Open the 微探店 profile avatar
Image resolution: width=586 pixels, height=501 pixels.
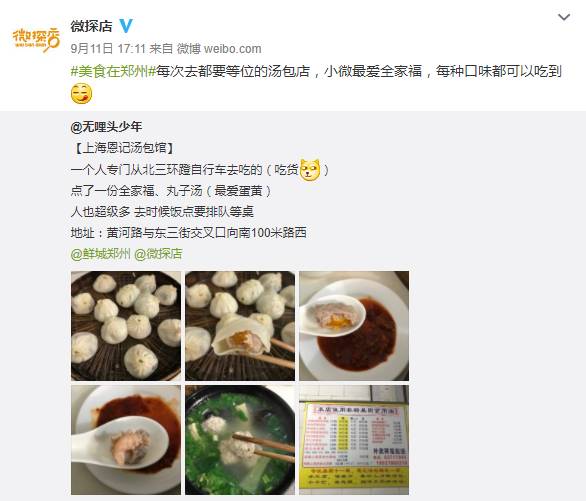point(36,39)
